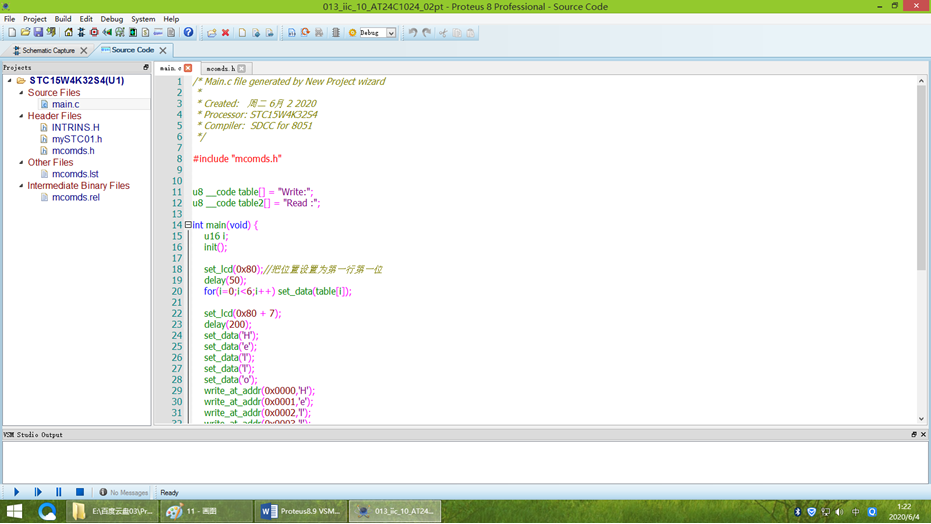
Task: Select mcomds.lst in the project tree
Action: (x=75, y=174)
